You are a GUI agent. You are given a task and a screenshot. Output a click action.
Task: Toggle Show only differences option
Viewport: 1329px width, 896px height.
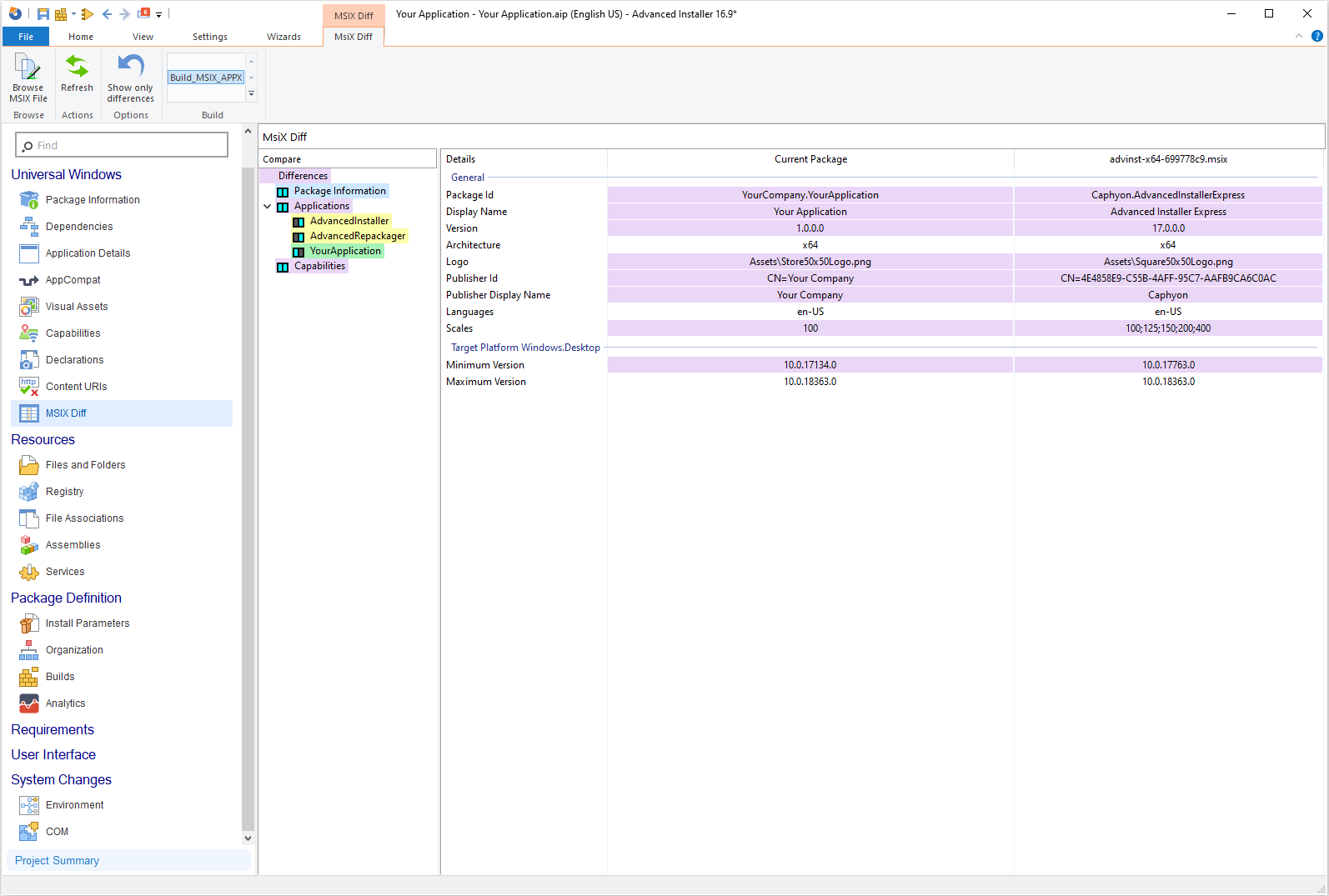(131, 78)
